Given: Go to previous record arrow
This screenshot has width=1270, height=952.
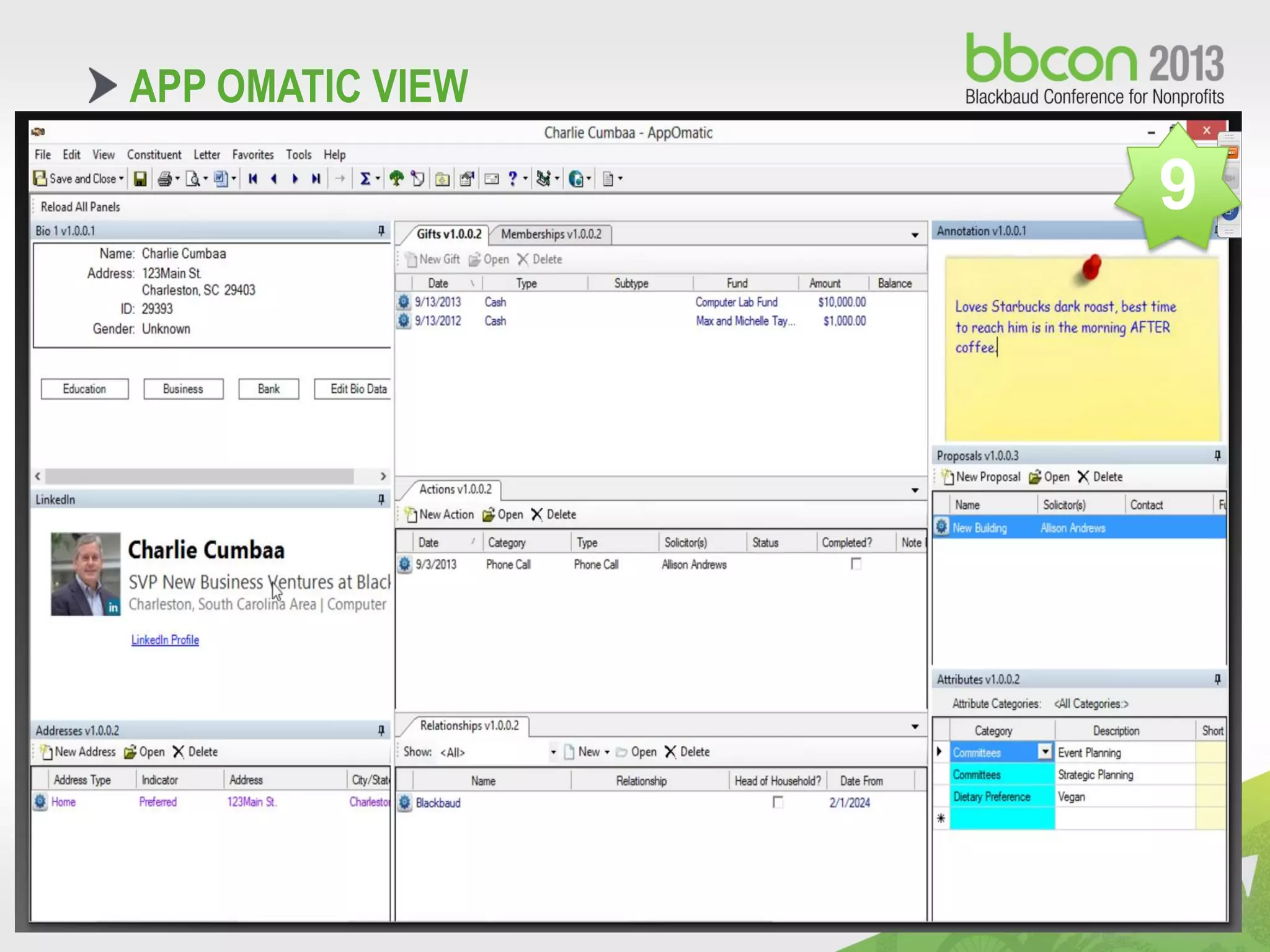Looking at the screenshot, I should [274, 179].
